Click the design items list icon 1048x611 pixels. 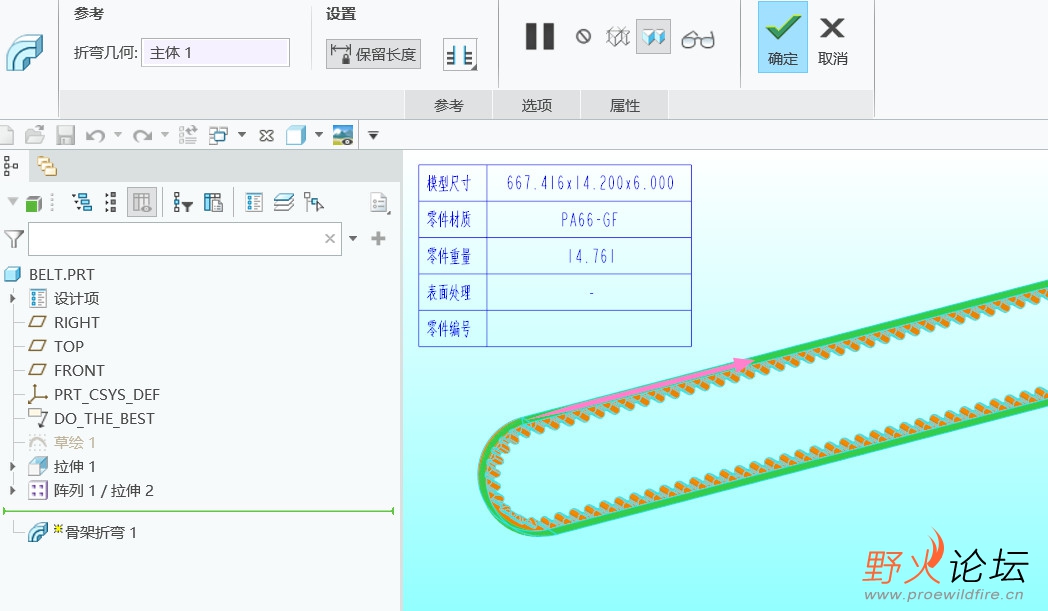pyautogui.click(x=254, y=203)
